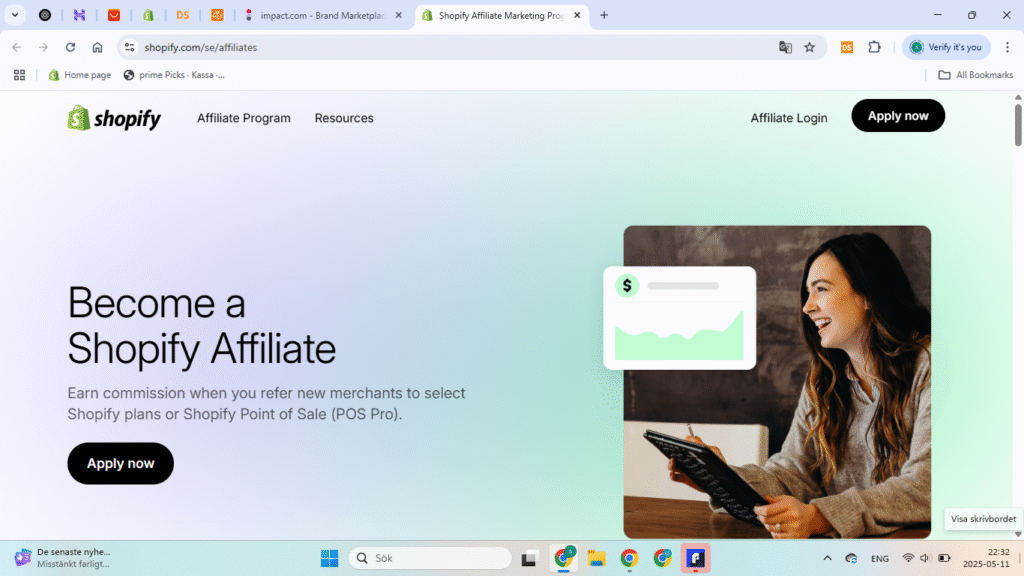
Task: Go forward in browser history
Action: point(43,47)
